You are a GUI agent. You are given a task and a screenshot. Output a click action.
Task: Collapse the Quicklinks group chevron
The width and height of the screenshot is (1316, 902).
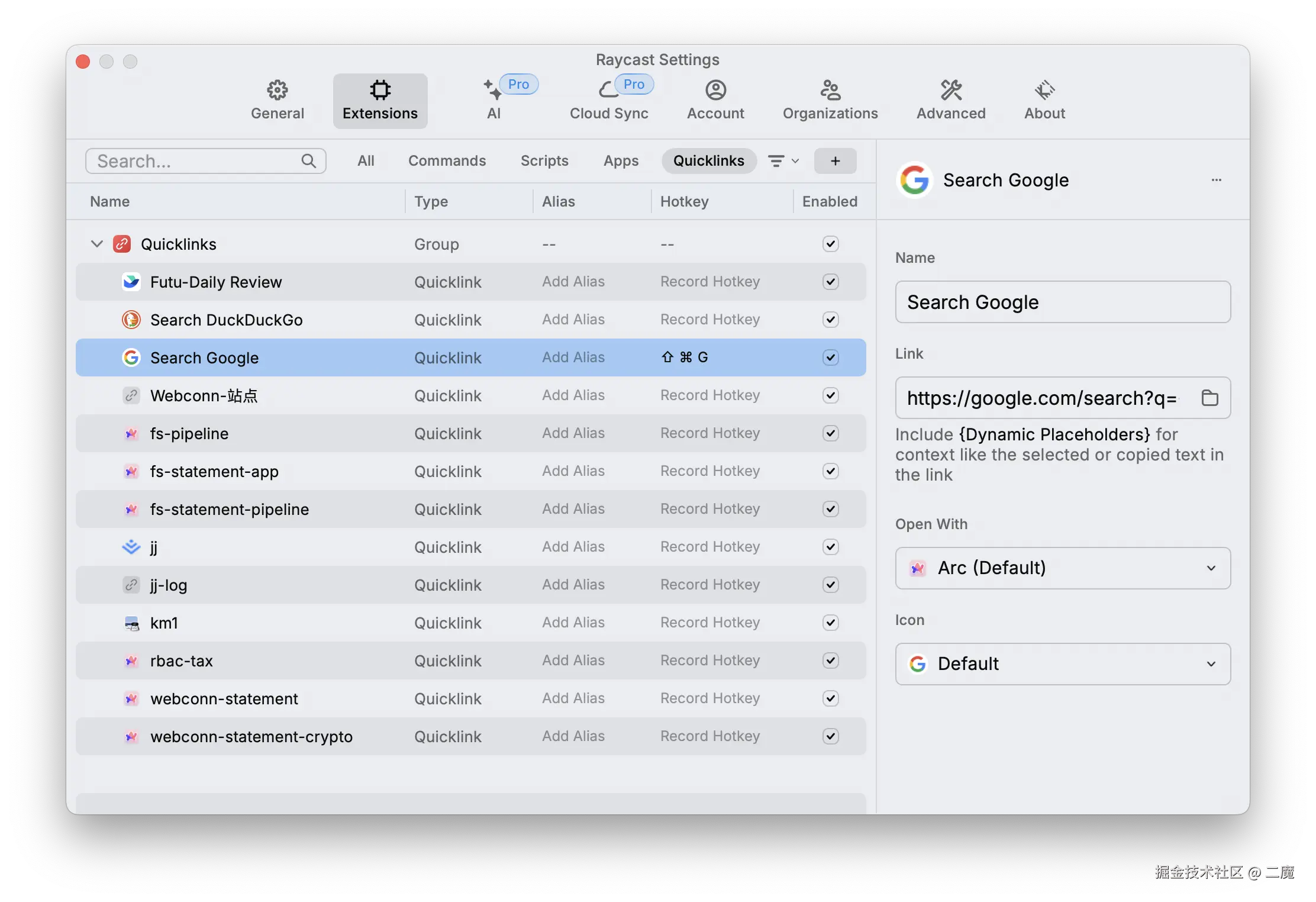[x=97, y=244]
